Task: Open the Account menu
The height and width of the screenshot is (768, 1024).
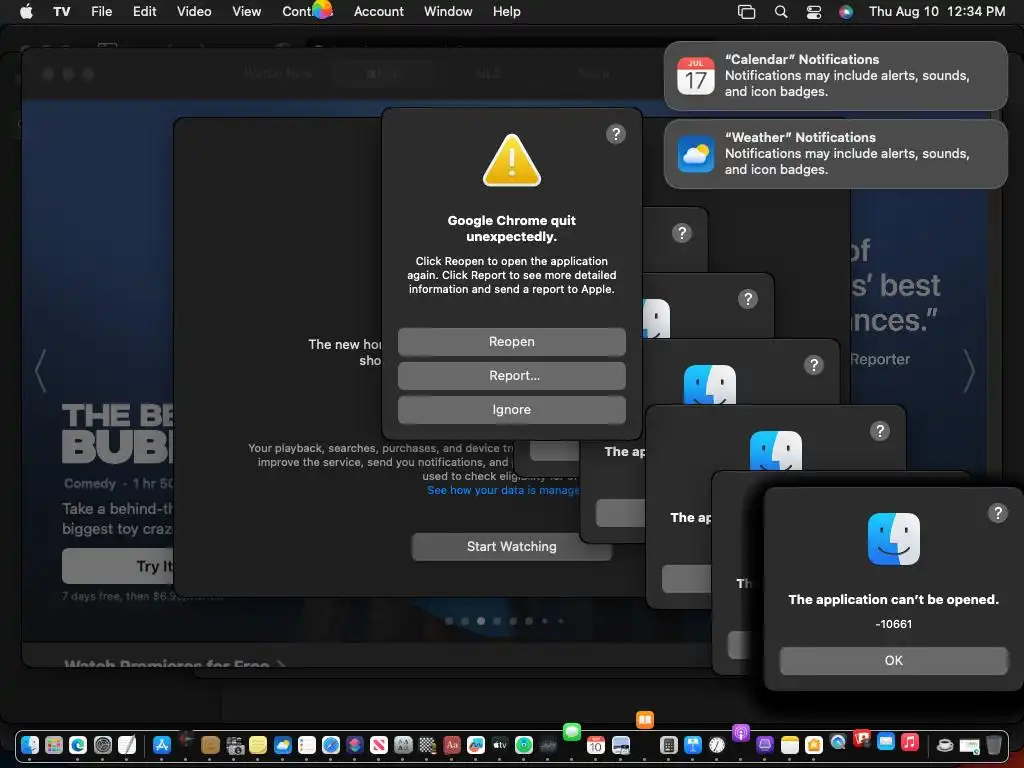Action: pos(379,11)
